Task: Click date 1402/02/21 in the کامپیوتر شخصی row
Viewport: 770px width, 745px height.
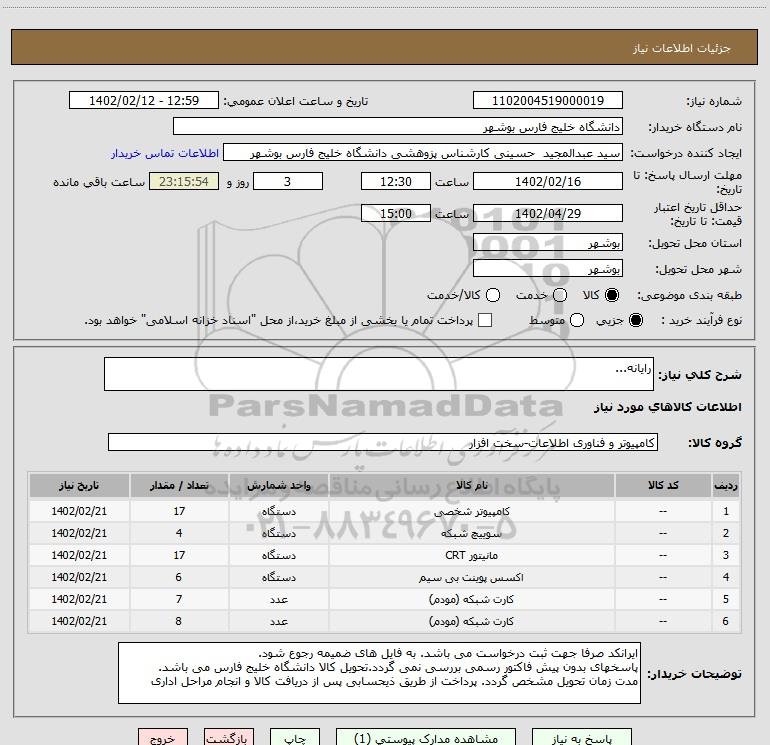Action: pyautogui.click(x=79, y=511)
